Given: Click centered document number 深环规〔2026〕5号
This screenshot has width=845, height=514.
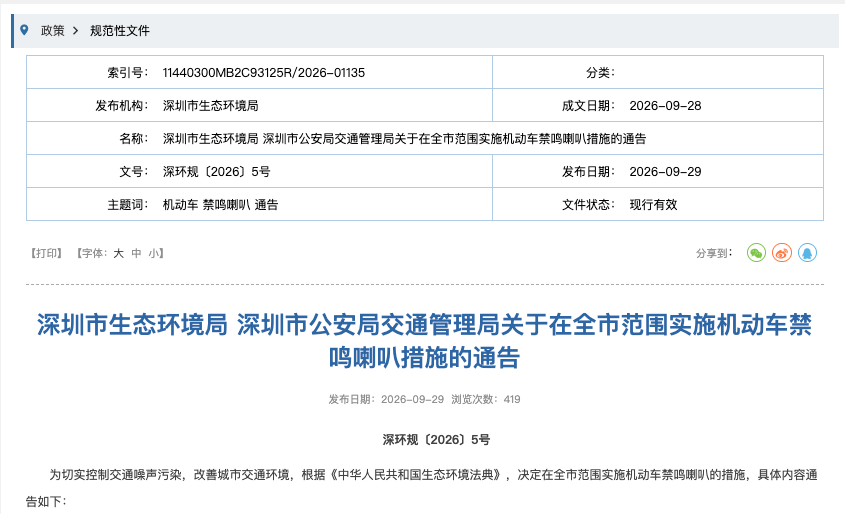Looking at the screenshot, I should (x=437, y=440).
